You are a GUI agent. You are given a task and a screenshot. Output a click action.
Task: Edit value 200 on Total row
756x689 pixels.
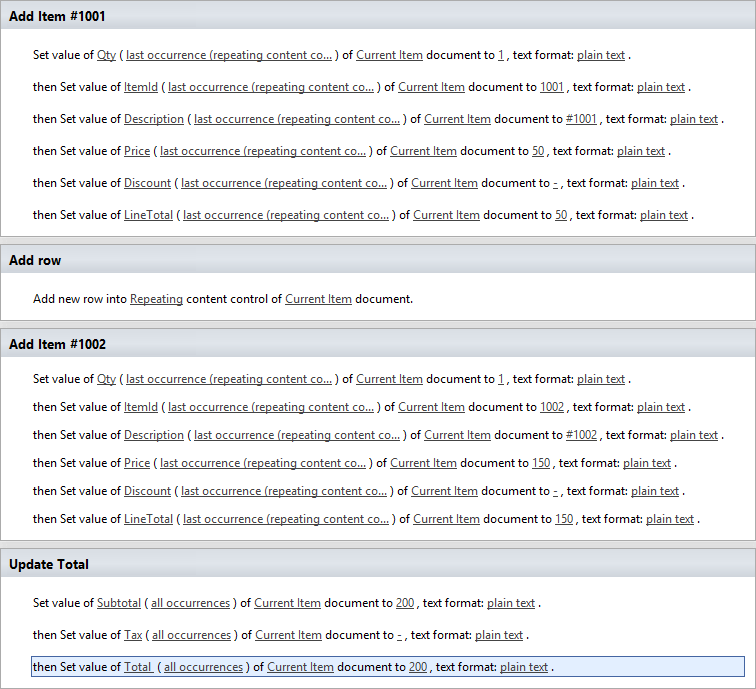[418, 667]
